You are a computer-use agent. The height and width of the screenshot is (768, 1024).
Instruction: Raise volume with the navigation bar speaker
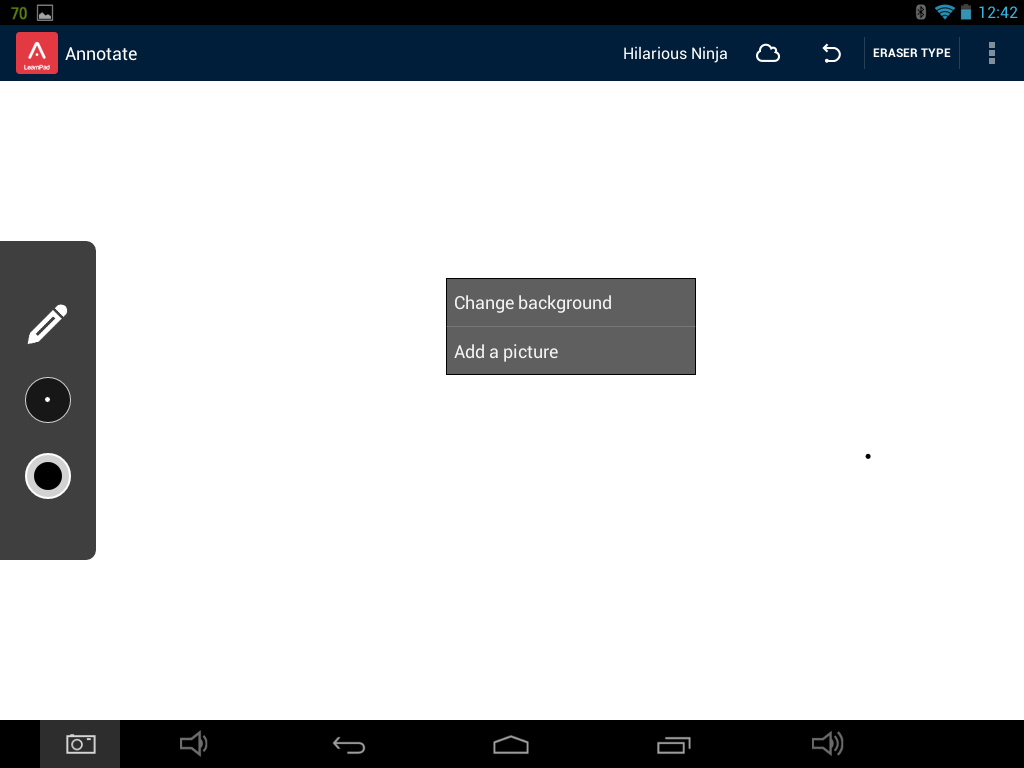click(827, 743)
